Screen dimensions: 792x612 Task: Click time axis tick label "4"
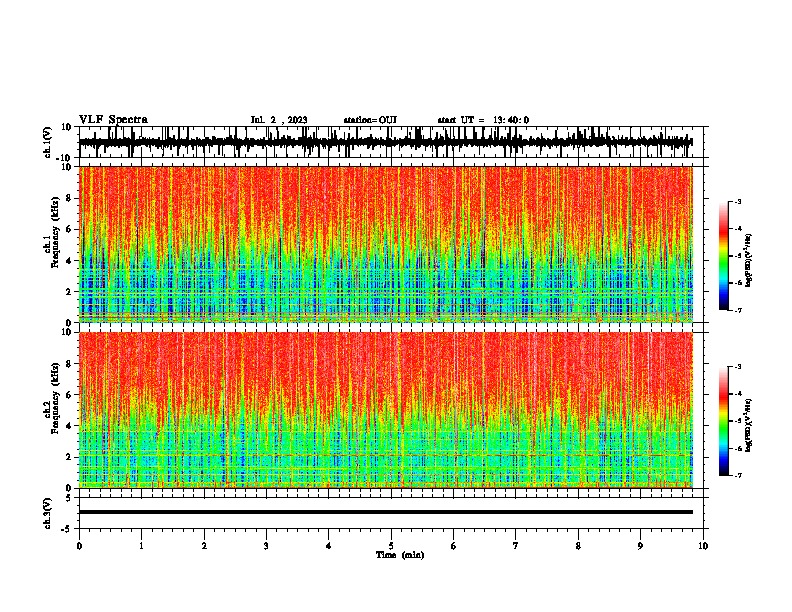pyautogui.click(x=329, y=546)
